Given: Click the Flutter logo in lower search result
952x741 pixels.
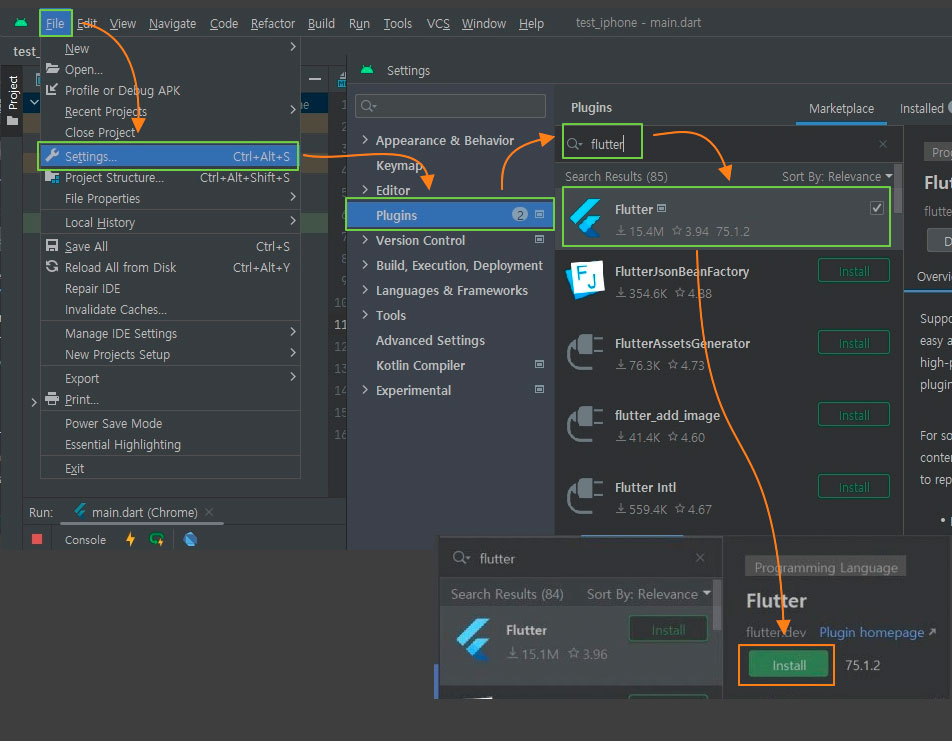Looking at the screenshot, I should [474, 639].
